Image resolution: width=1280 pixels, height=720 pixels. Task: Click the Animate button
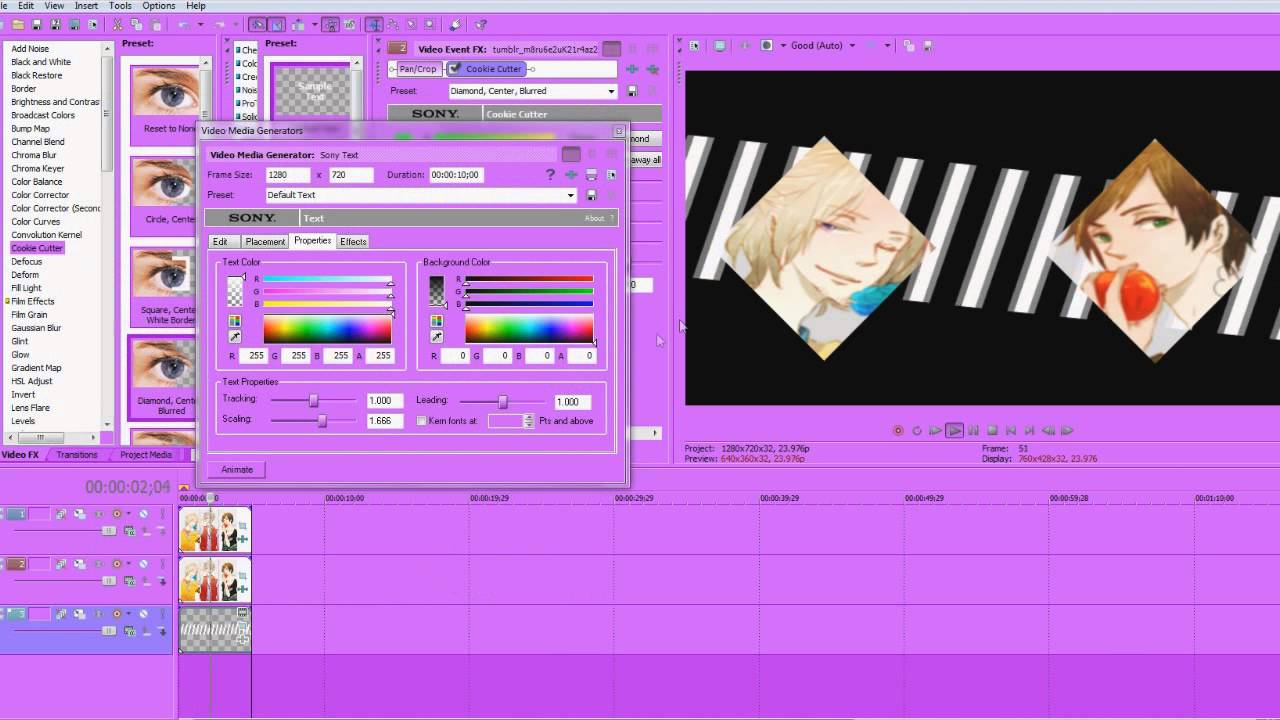[x=237, y=469]
